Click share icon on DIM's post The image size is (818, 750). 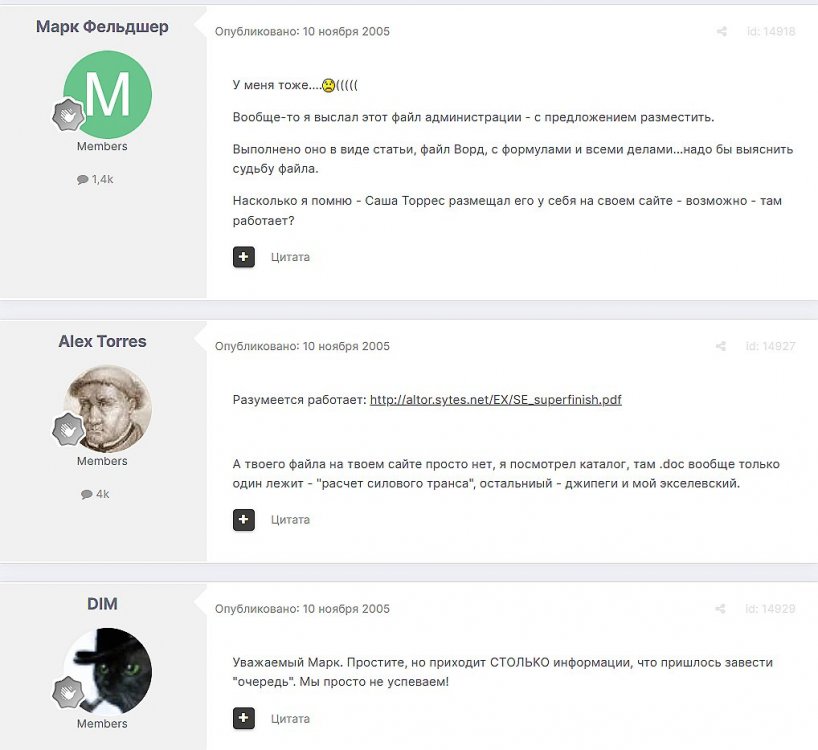[720, 609]
